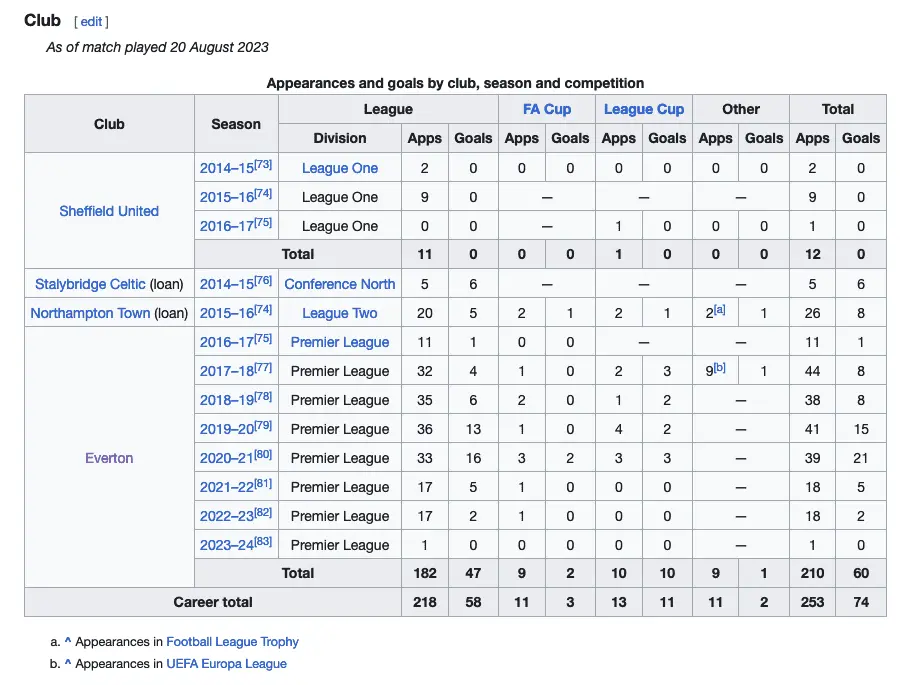Image resolution: width=913 pixels, height=685 pixels.
Task: Open the 2014–15 Sheffield United season link
Action: 226,168
